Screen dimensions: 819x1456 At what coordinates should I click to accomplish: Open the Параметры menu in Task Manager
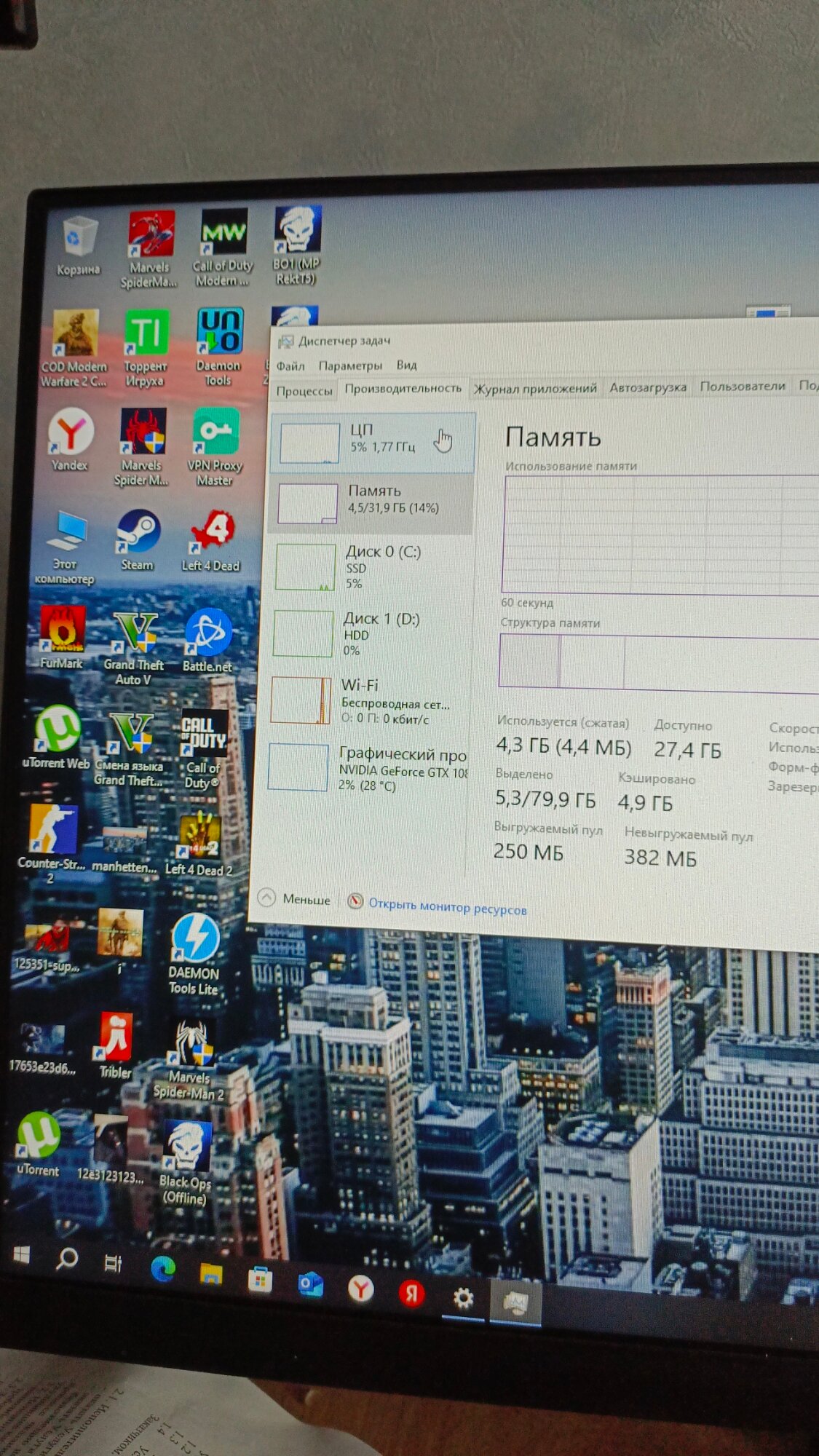tap(350, 365)
